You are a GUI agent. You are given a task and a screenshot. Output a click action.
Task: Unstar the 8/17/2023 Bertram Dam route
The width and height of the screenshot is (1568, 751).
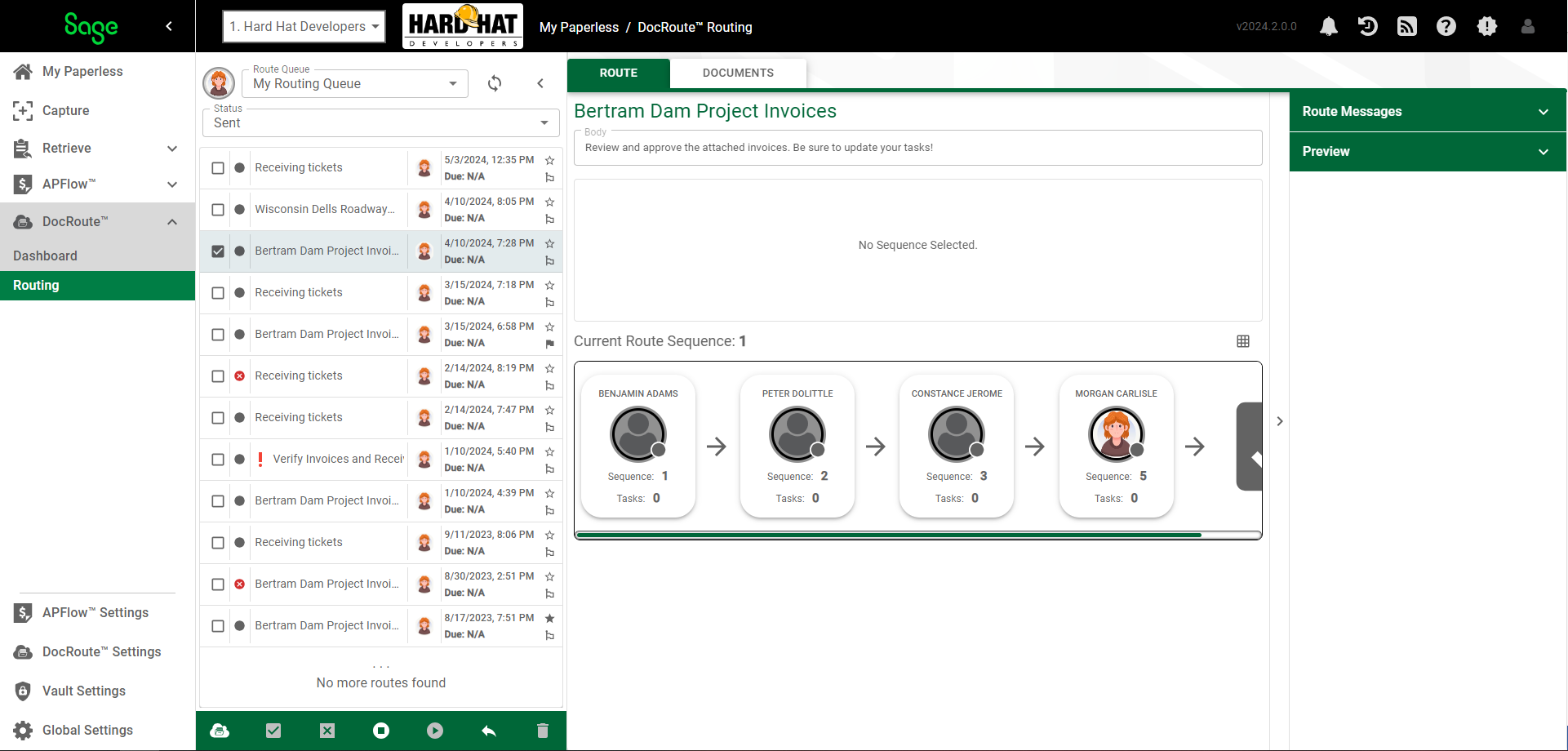[549, 618]
